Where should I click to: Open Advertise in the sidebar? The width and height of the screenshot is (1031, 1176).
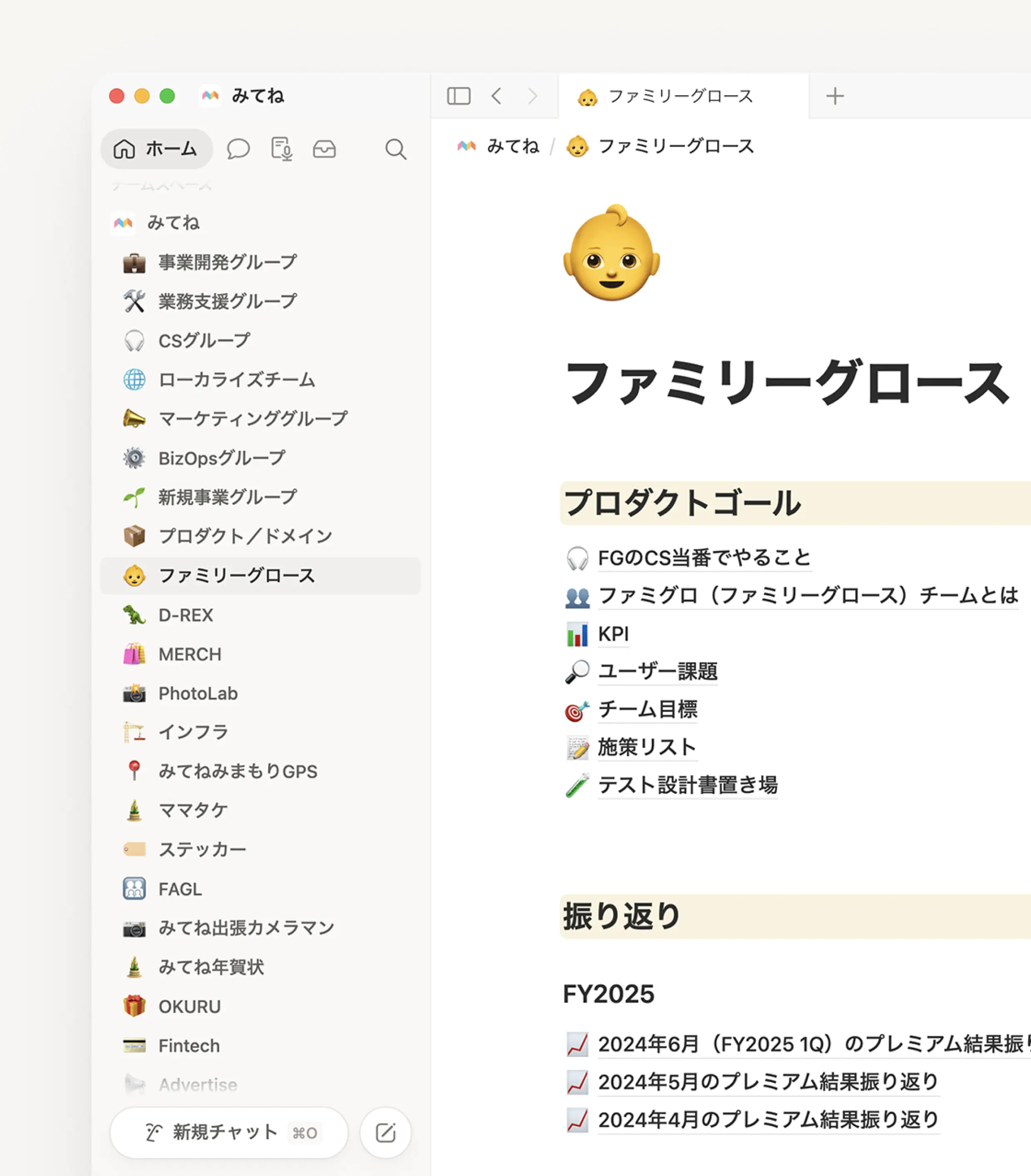pyautogui.click(x=260, y=1085)
